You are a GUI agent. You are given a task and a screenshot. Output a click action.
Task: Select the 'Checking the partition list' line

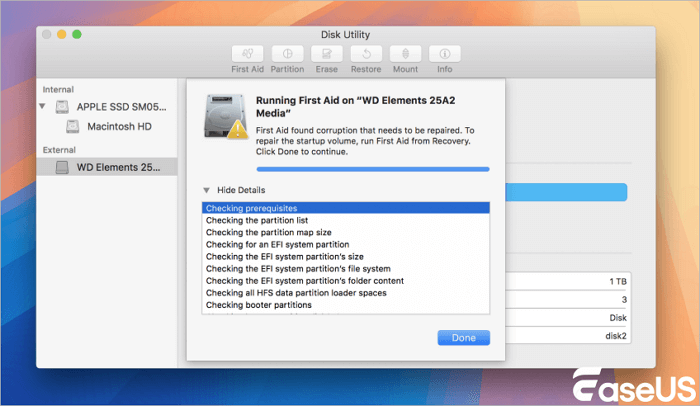coord(346,220)
